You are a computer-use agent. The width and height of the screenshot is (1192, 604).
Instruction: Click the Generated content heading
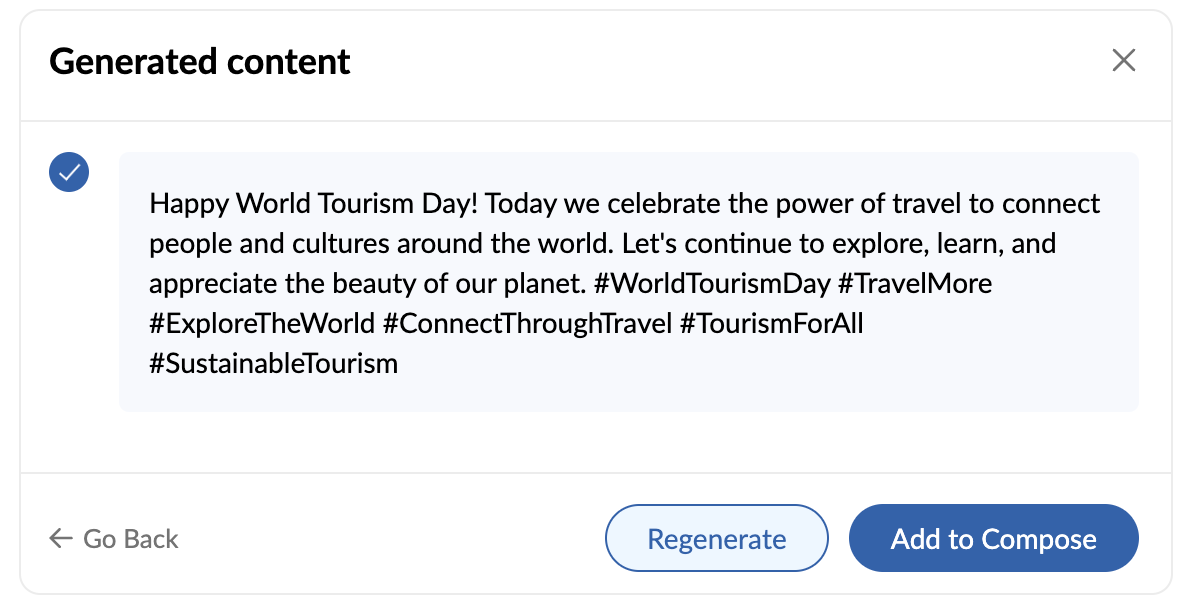click(x=200, y=62)
